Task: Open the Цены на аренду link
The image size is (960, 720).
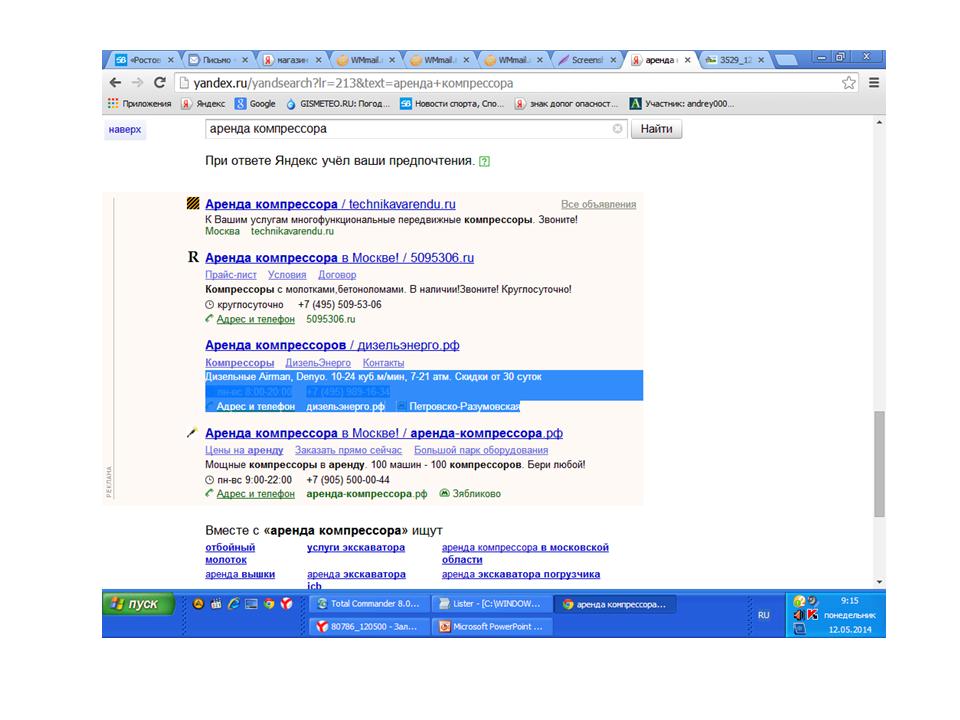Action: [x=244, y=450]
